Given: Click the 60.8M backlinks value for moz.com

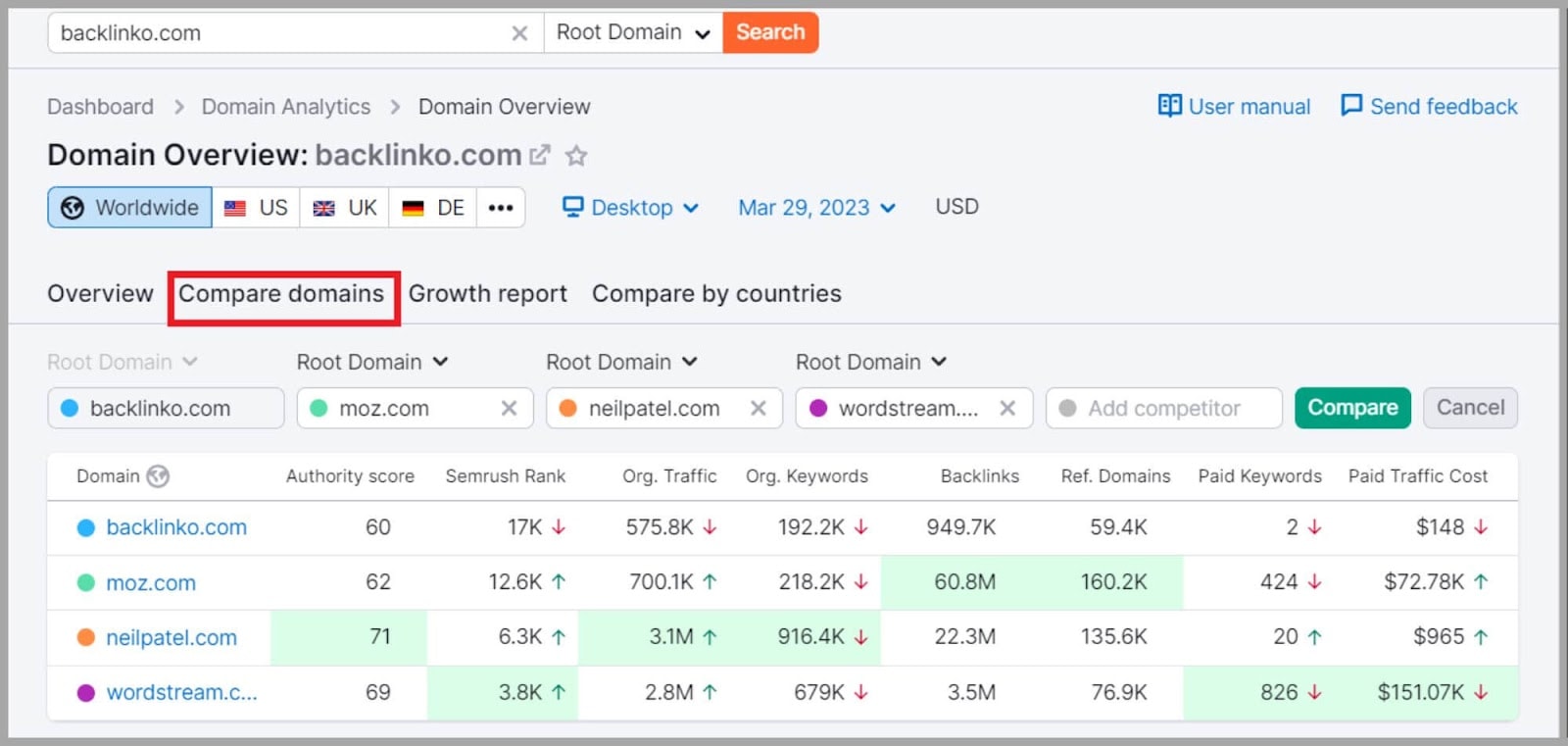Looking at the screenshot, I should (x=964, y=582).
